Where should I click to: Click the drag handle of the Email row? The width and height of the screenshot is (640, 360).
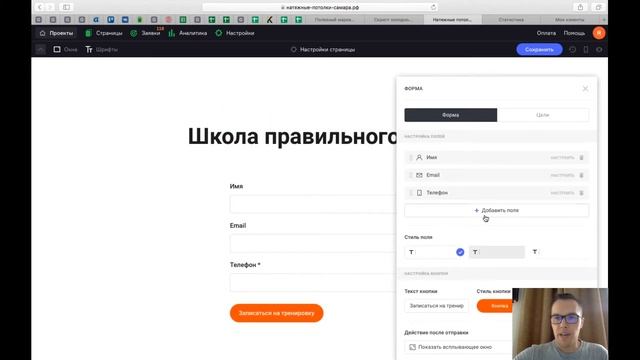(x=410, y=175)
